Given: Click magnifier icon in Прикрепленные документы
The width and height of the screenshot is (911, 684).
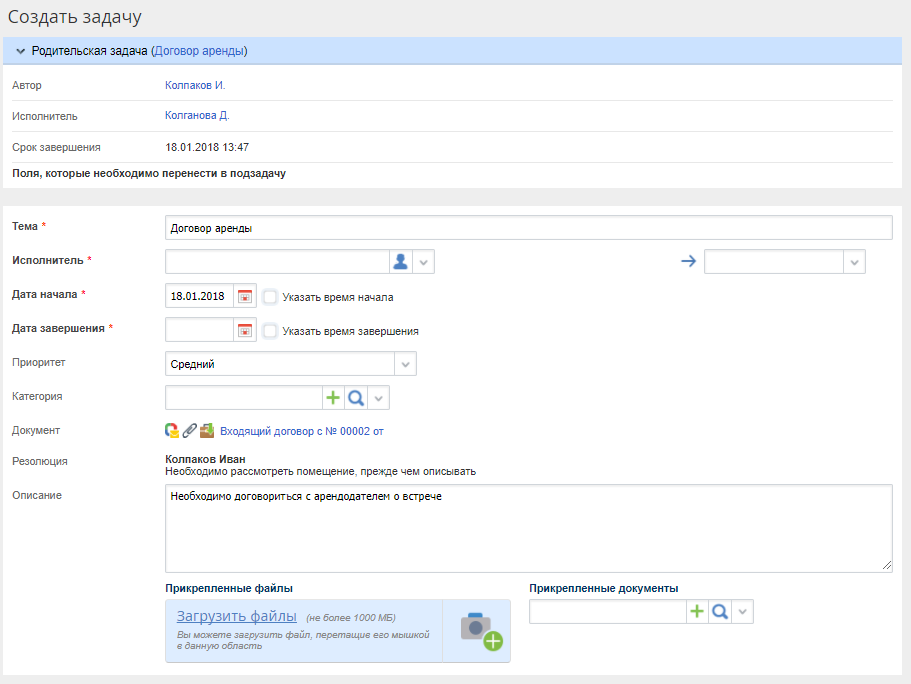Looking at the screenshot, I should (x=719, y=612).
